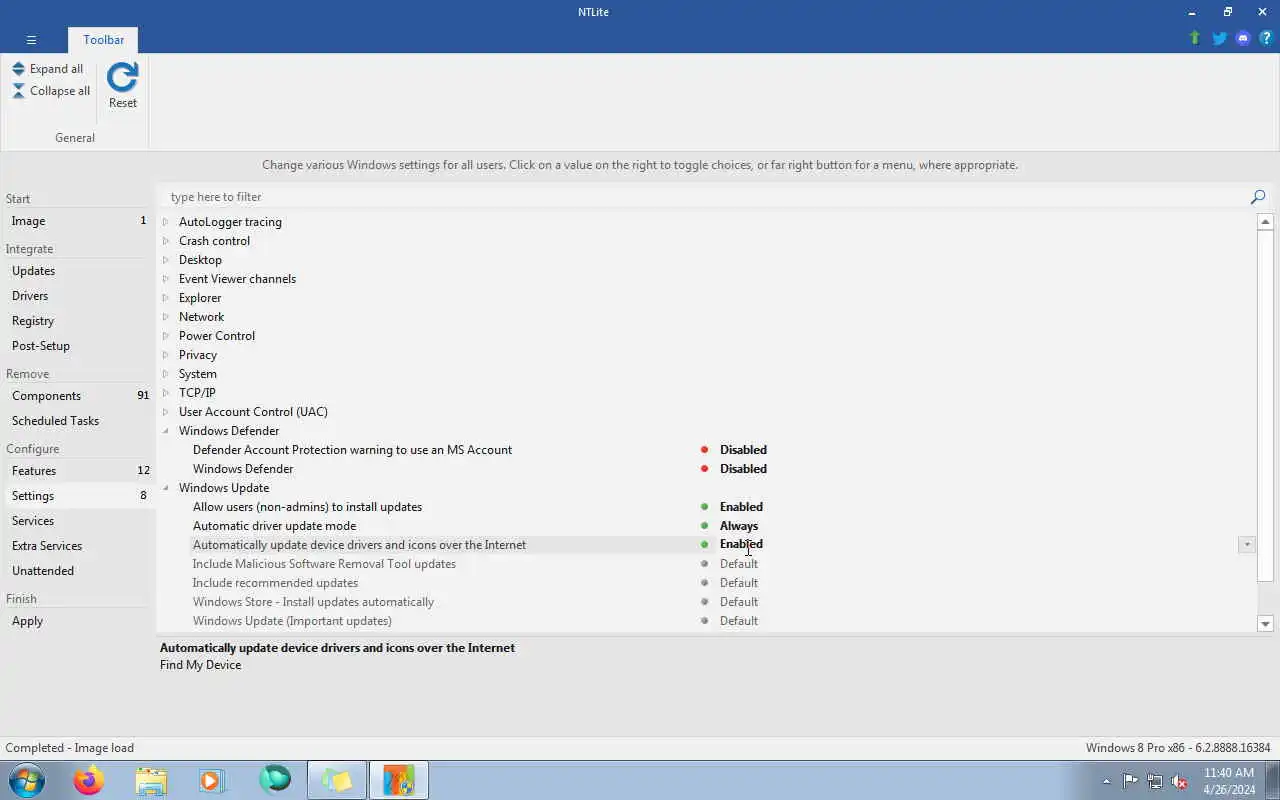This screenshot has height=800, width=1280.
Task: Expand the AutoLogger tracing node
Action: 166,222
